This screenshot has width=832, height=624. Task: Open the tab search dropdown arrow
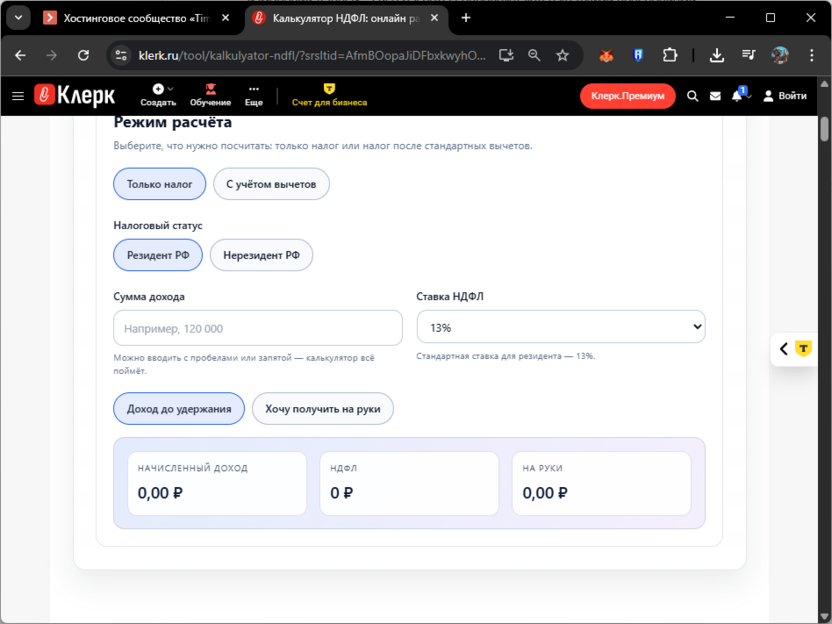pos(18,18)
